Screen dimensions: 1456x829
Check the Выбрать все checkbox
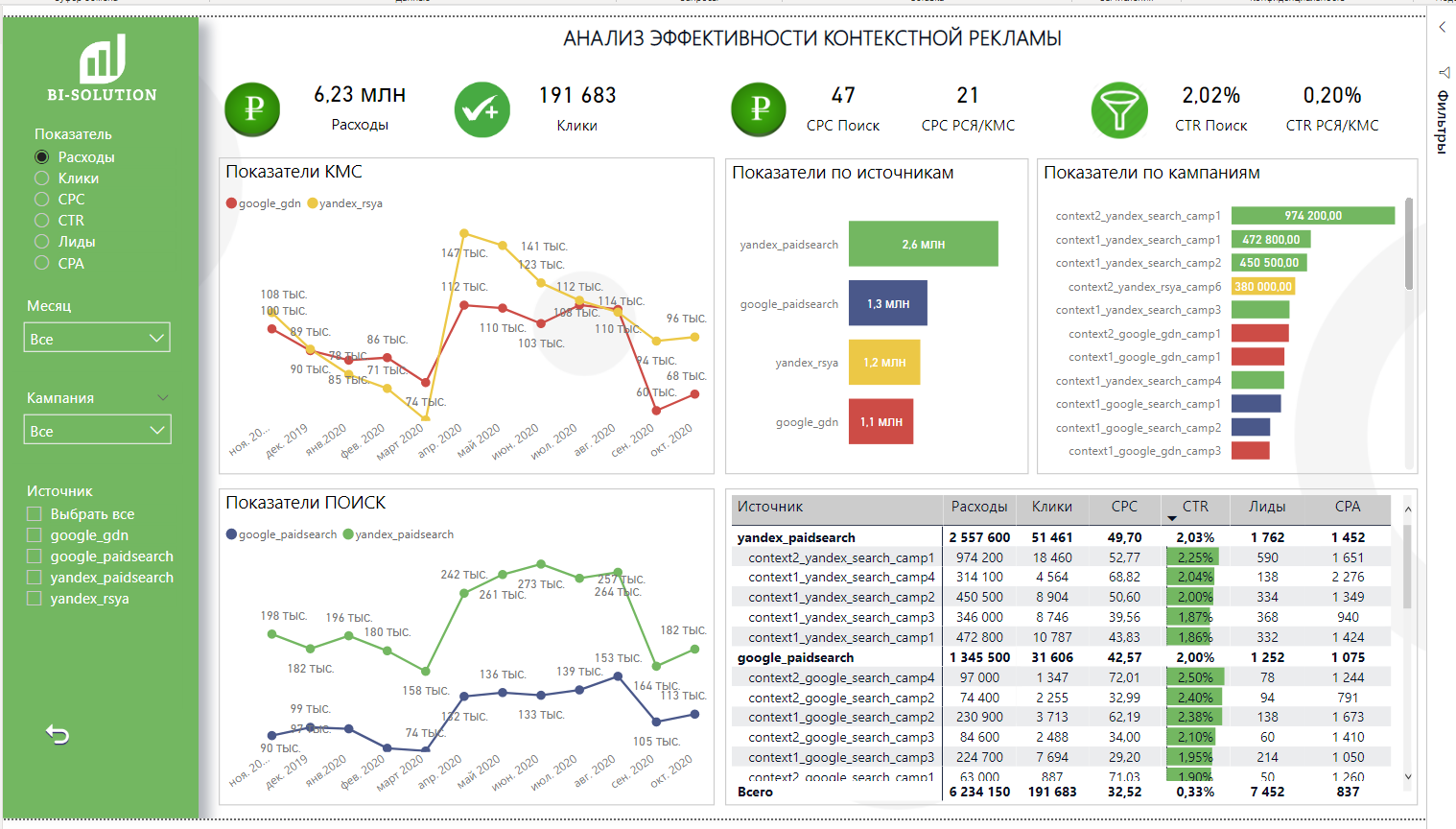coord(35,513)
